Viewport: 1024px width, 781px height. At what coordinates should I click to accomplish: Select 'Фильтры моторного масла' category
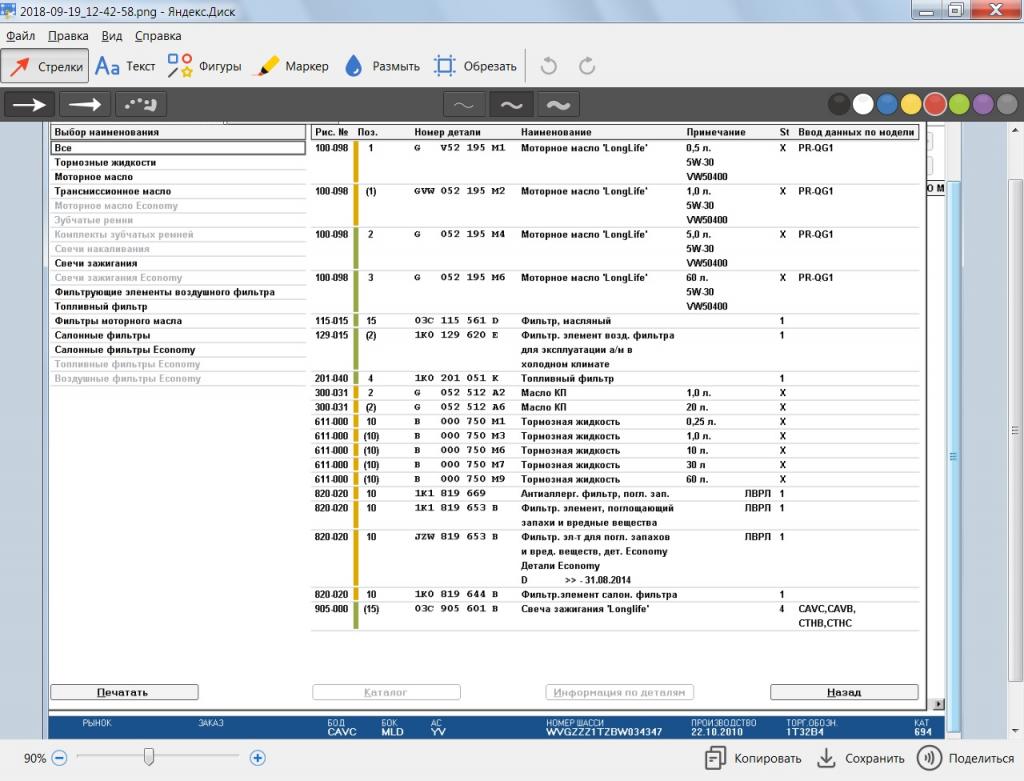coord(178,321)
